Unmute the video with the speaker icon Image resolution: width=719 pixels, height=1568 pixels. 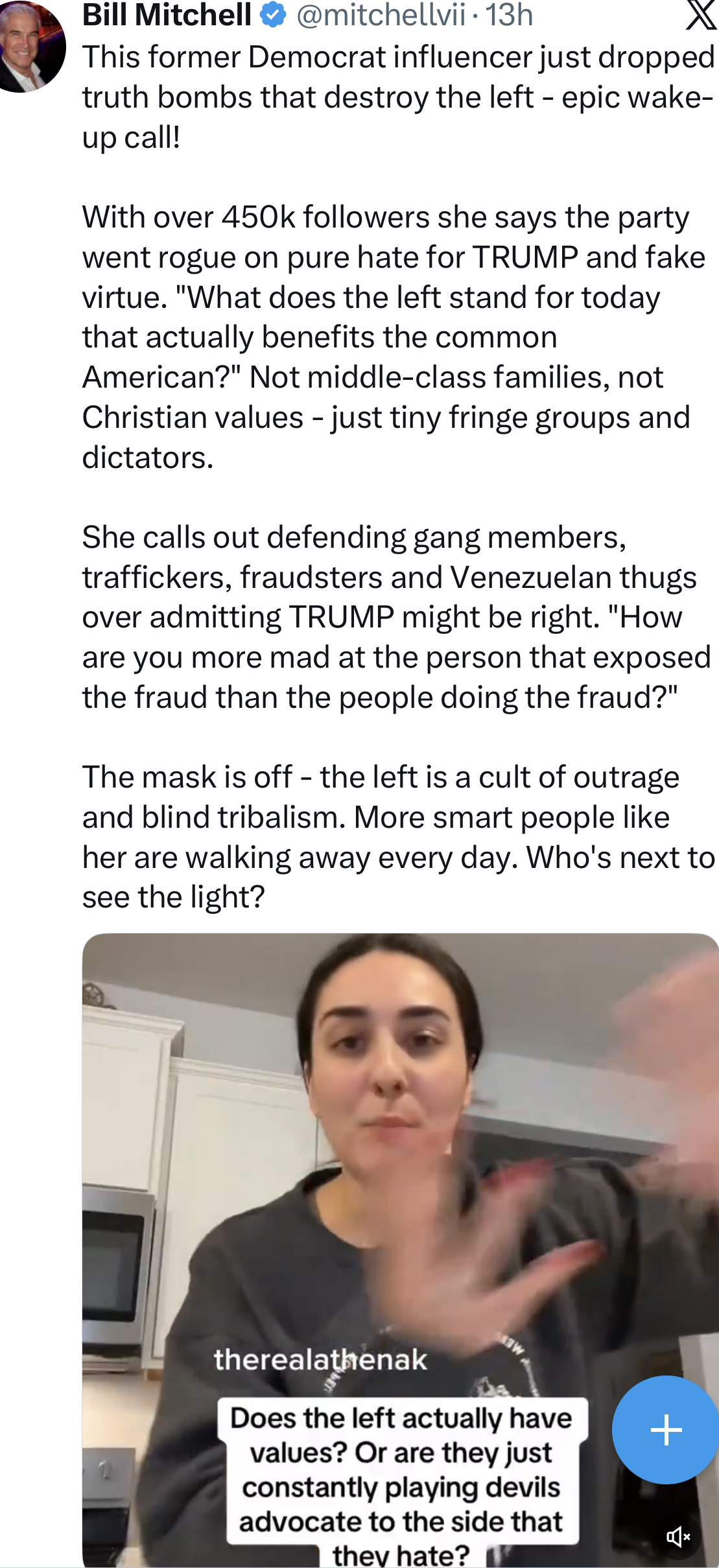(x=678, y=1536)
